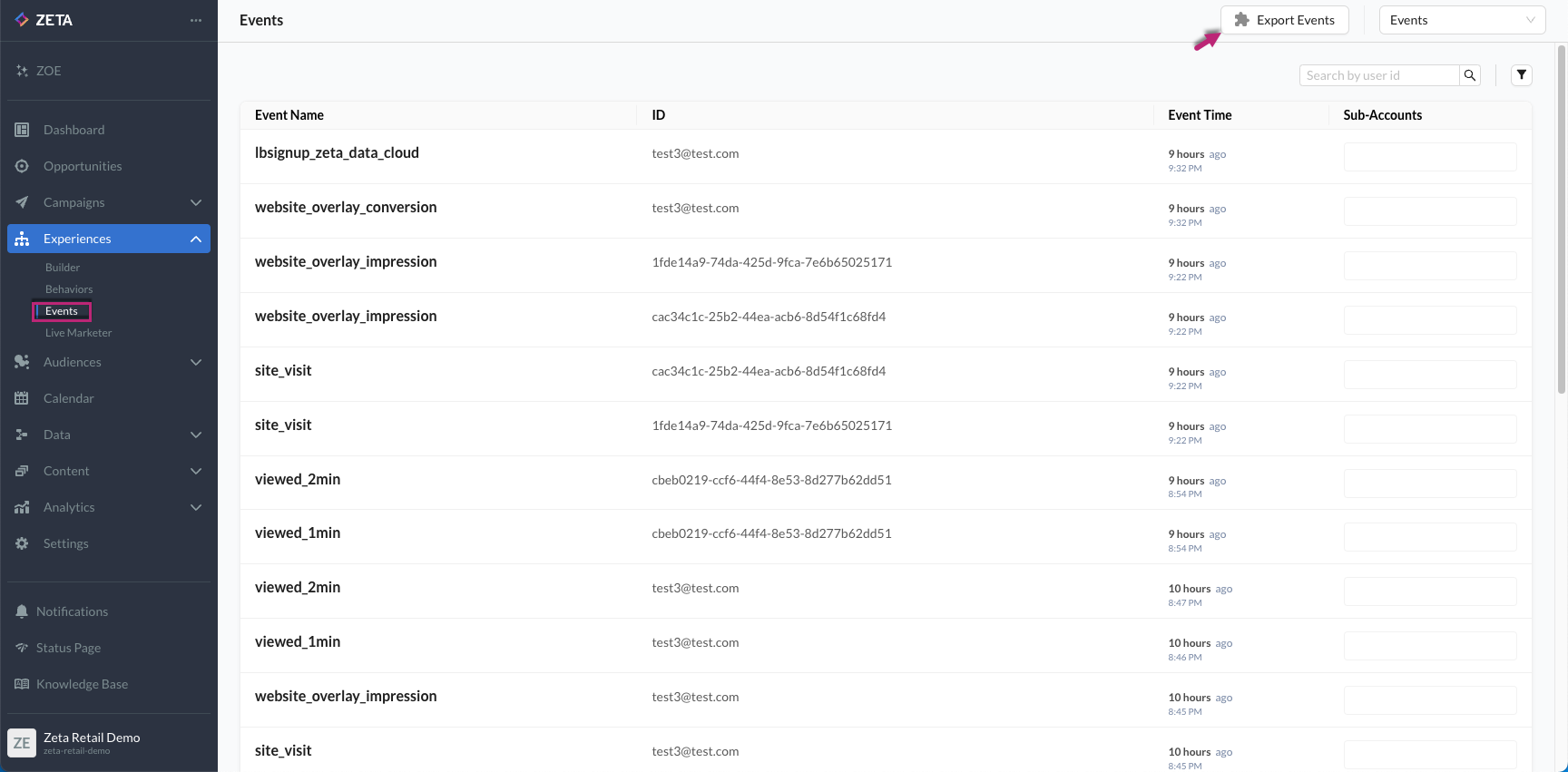Click the Dashboard sidebar icon
This screenshot has height=772, width=1568.
pos(22,130)
